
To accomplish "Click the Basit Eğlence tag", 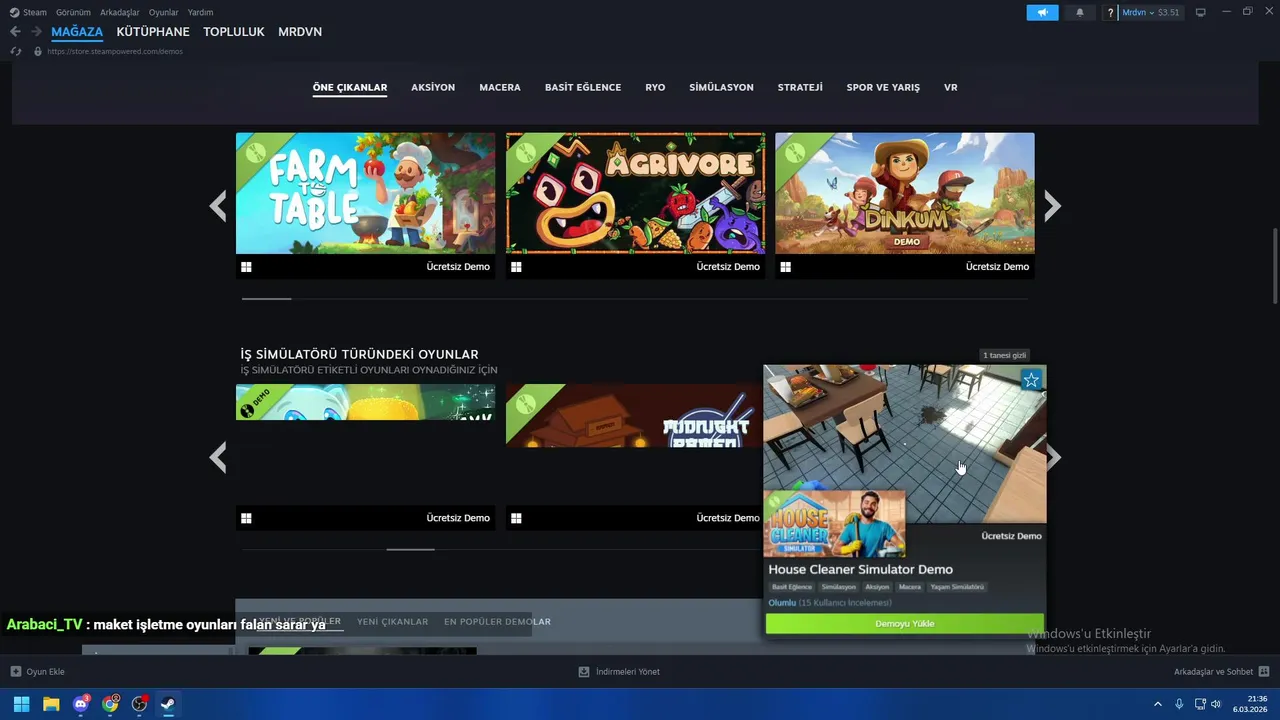I will tap(792, 587).
